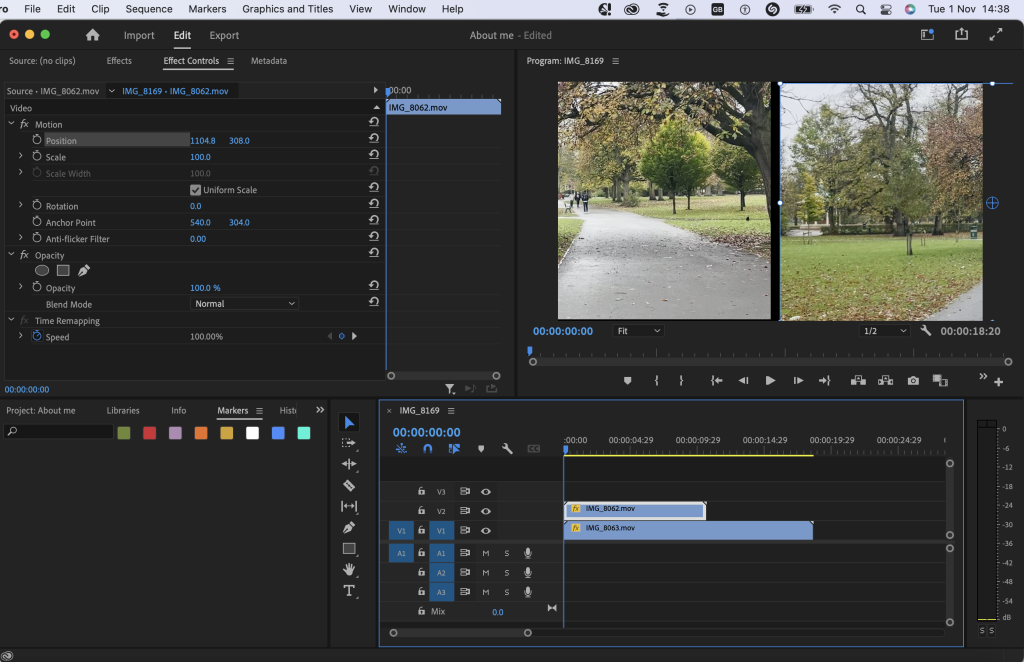
Task: Select the Selection arrow tool
Action: point(349,422)
